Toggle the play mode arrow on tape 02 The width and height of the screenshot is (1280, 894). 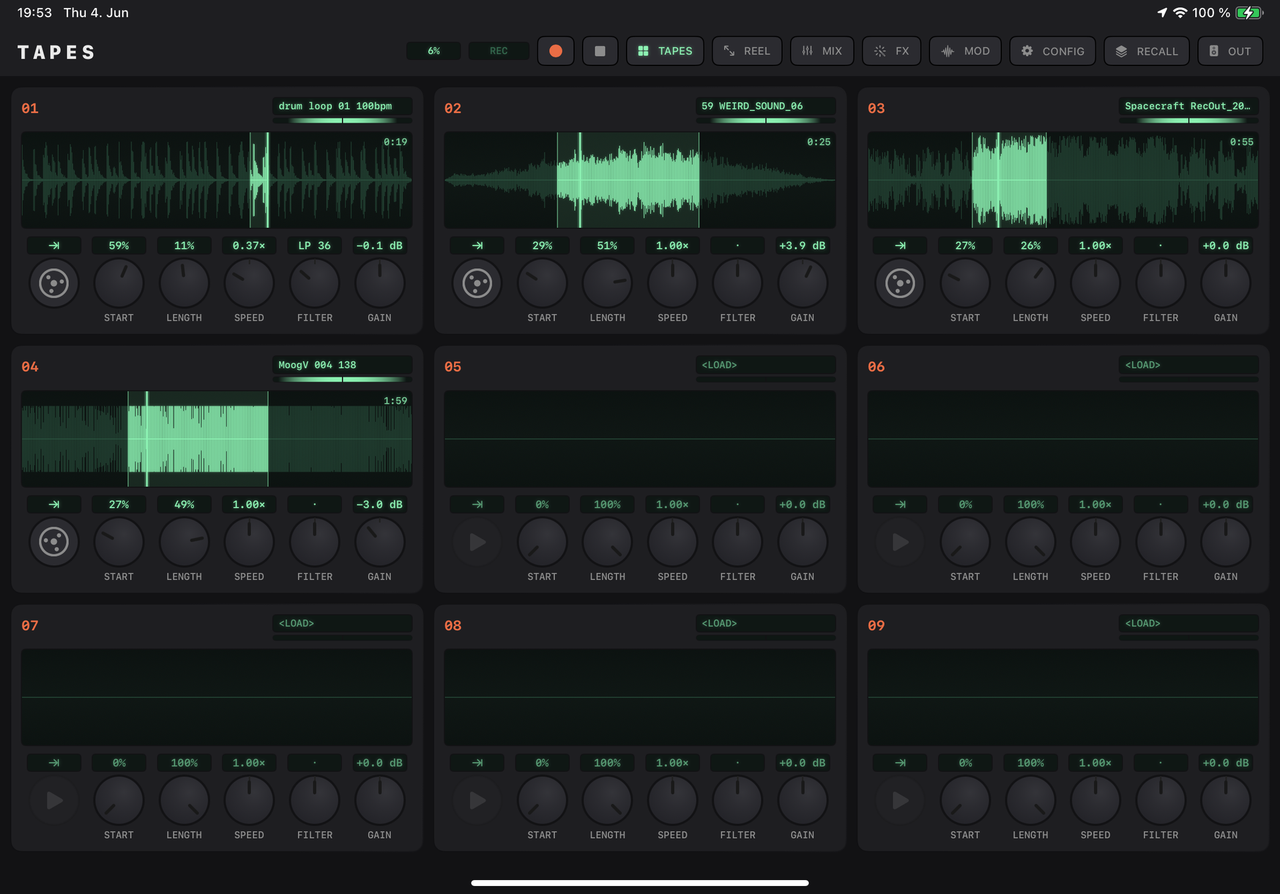click(477, 246)
